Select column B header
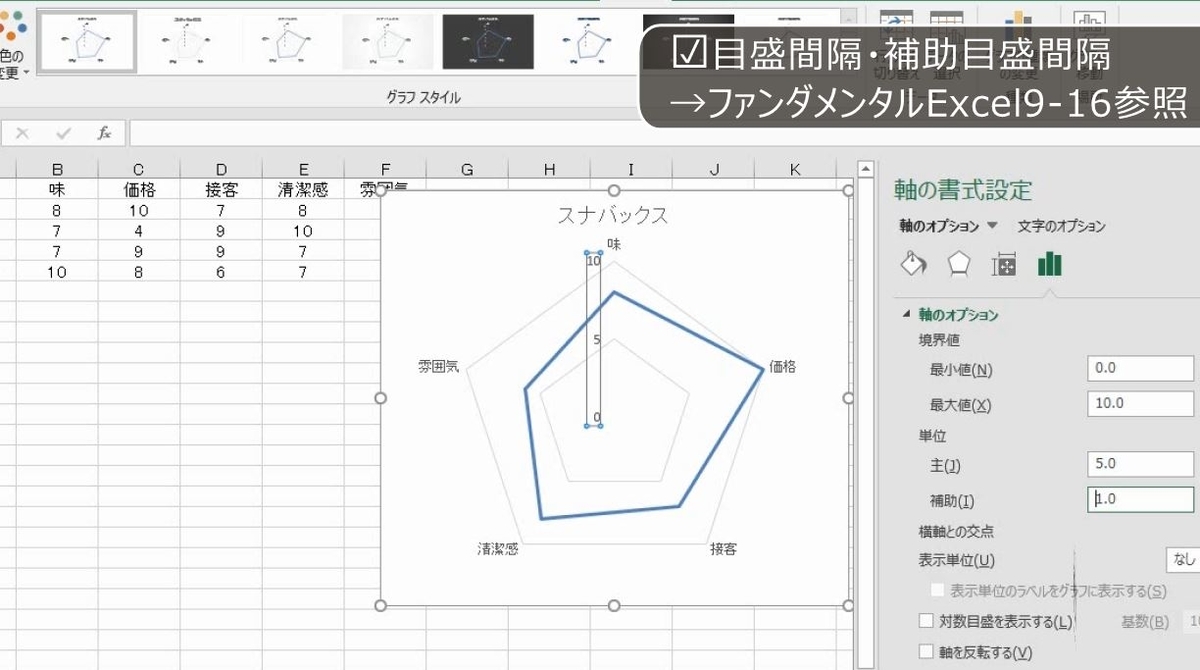 point(57,169)
